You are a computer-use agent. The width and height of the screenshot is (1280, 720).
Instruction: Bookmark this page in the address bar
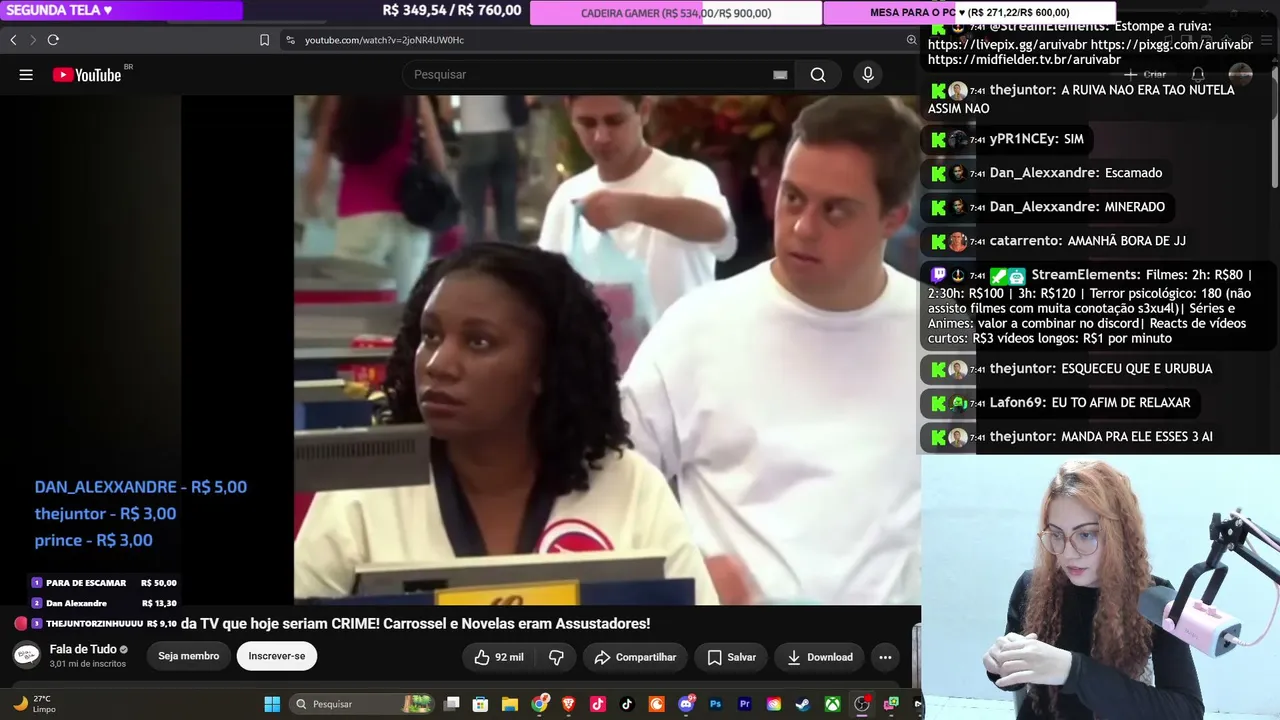click(x=264, y=40)
